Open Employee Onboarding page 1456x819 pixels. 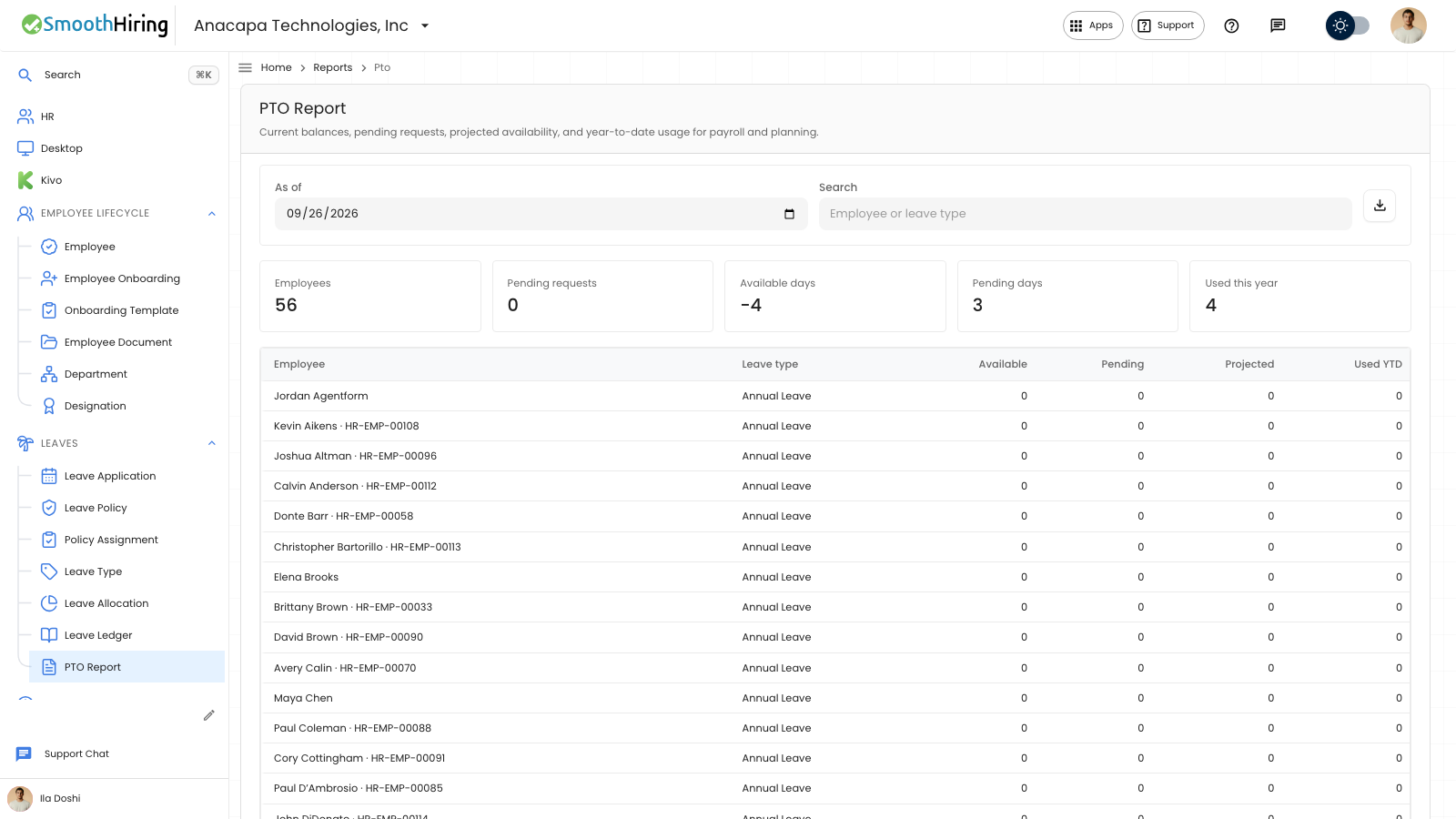tap(122, 278)
